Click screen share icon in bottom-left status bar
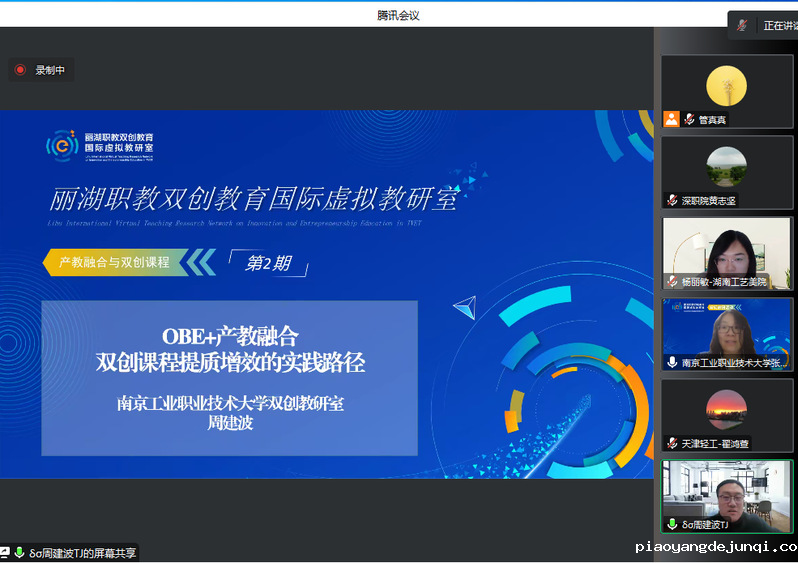 click(x=5, y=552)
